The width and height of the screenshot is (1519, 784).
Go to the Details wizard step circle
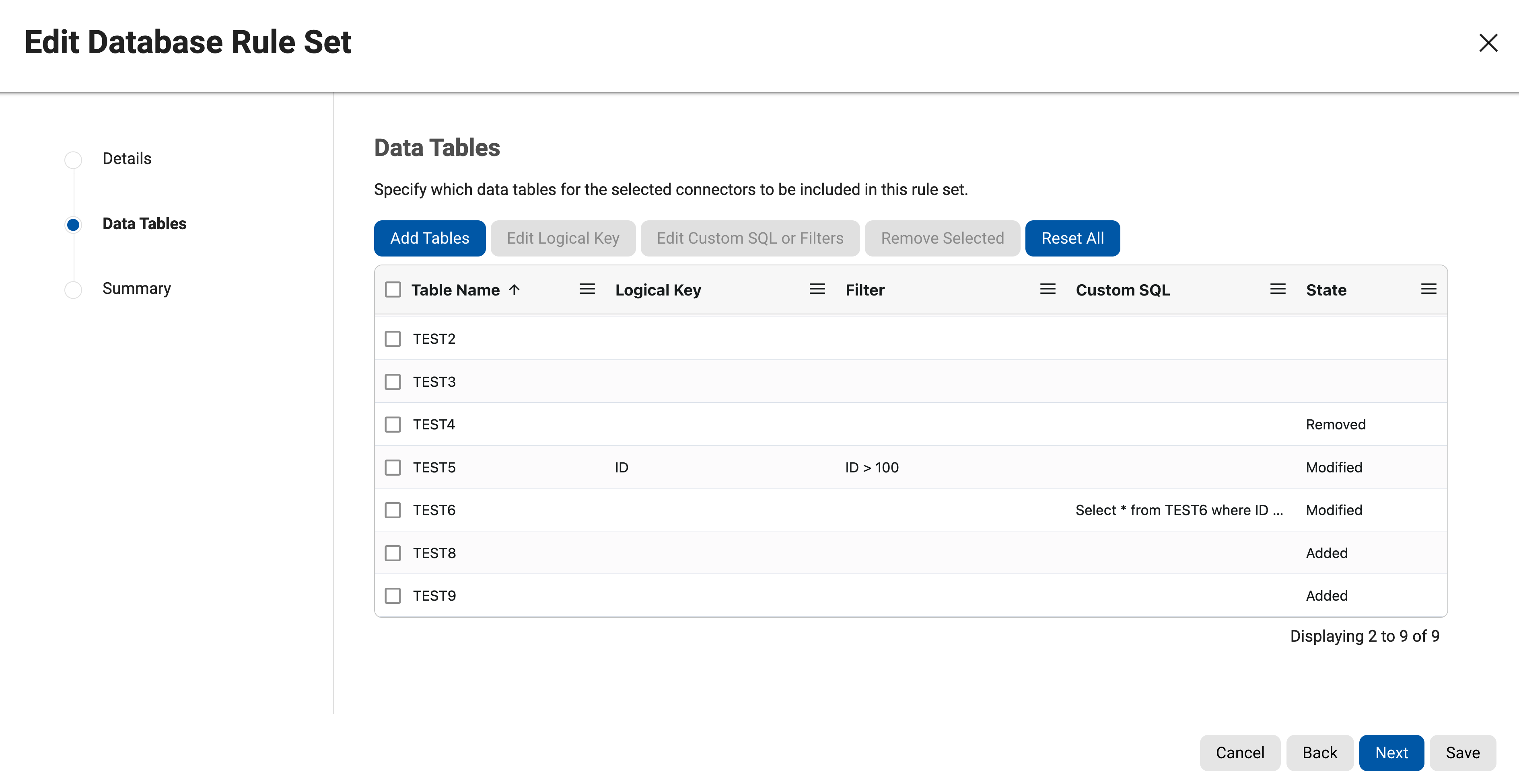point(73,159)
